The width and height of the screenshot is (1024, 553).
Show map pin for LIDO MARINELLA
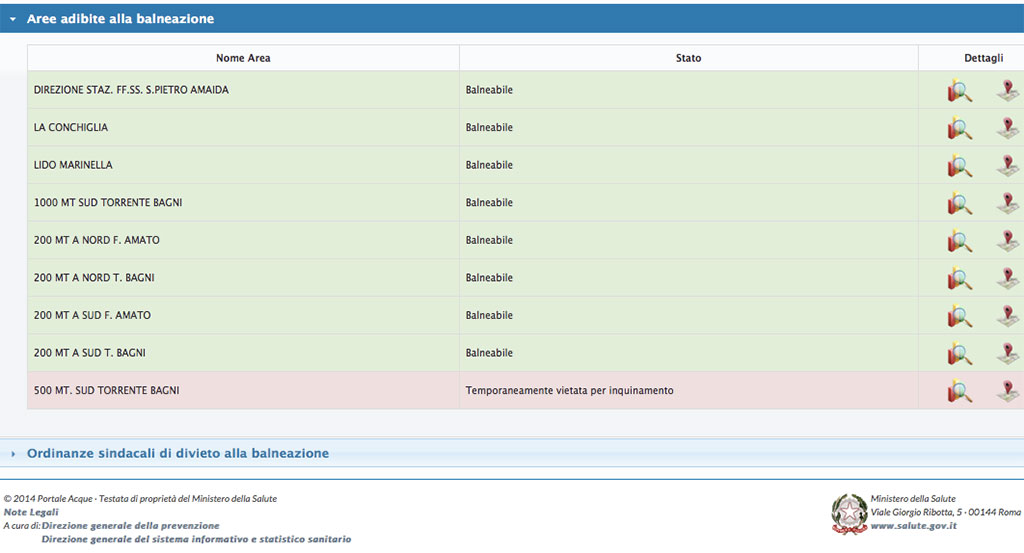pos(1008,166)
